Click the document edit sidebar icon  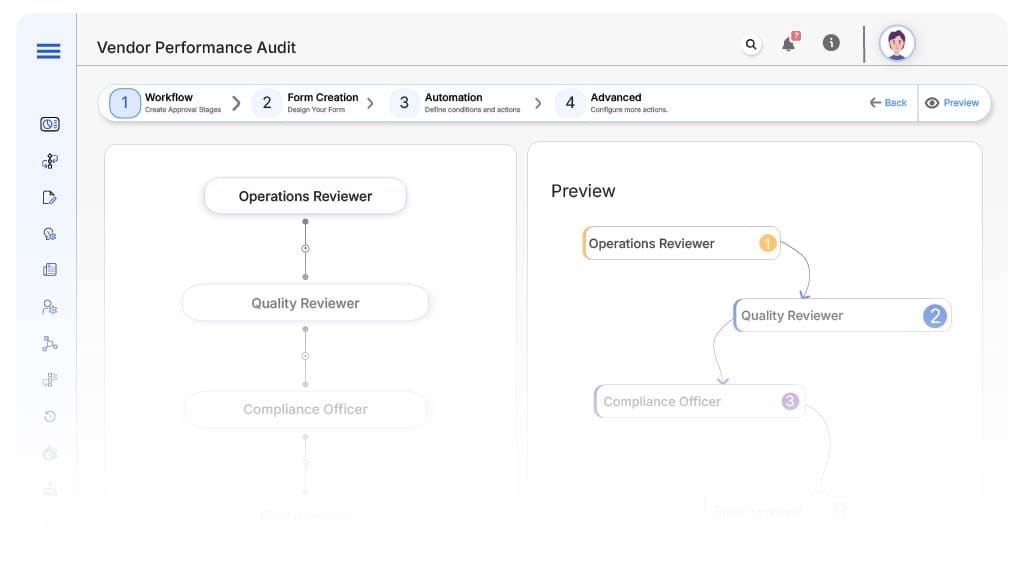[49, 197]
